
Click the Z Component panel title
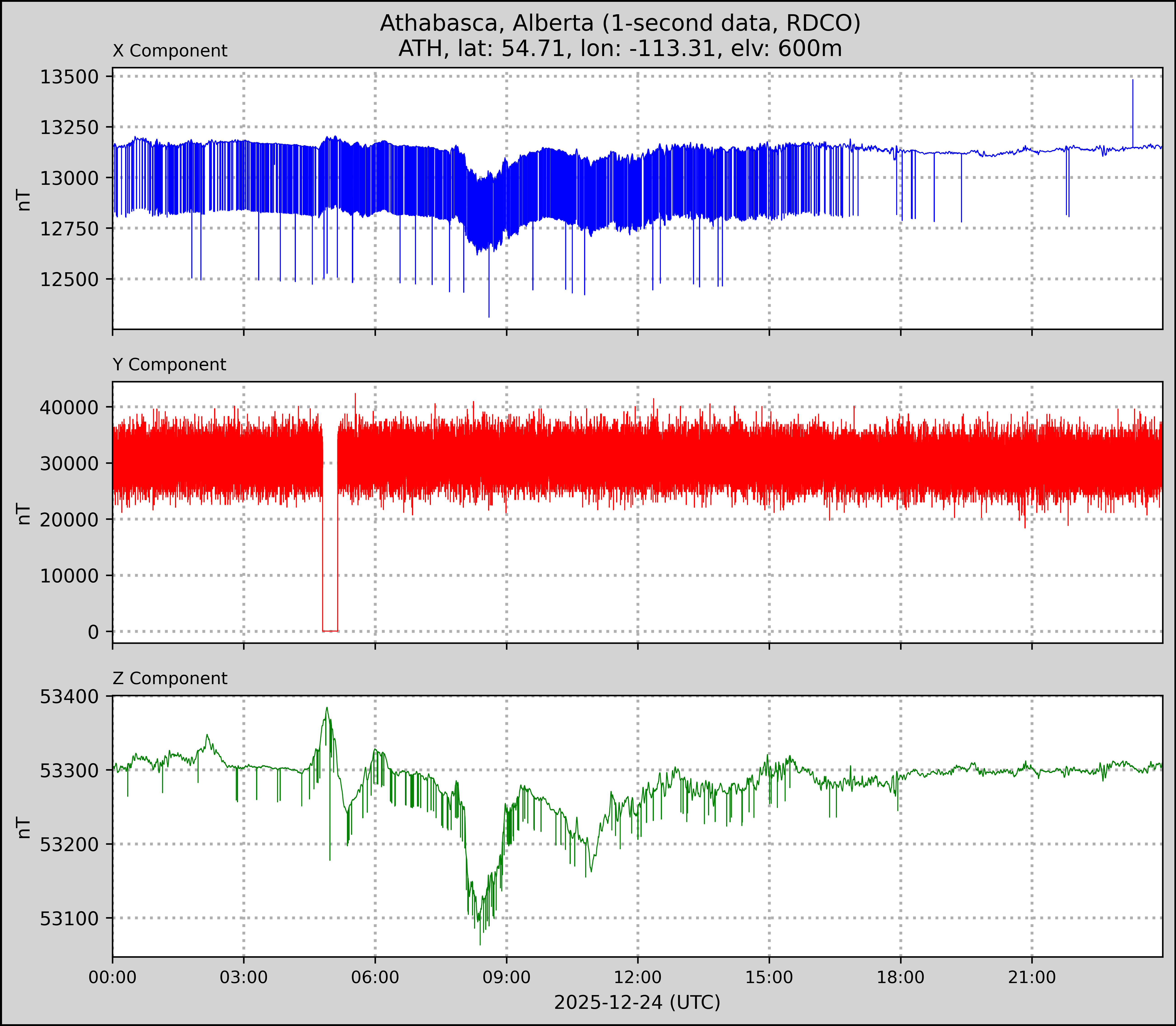(170, 679)
